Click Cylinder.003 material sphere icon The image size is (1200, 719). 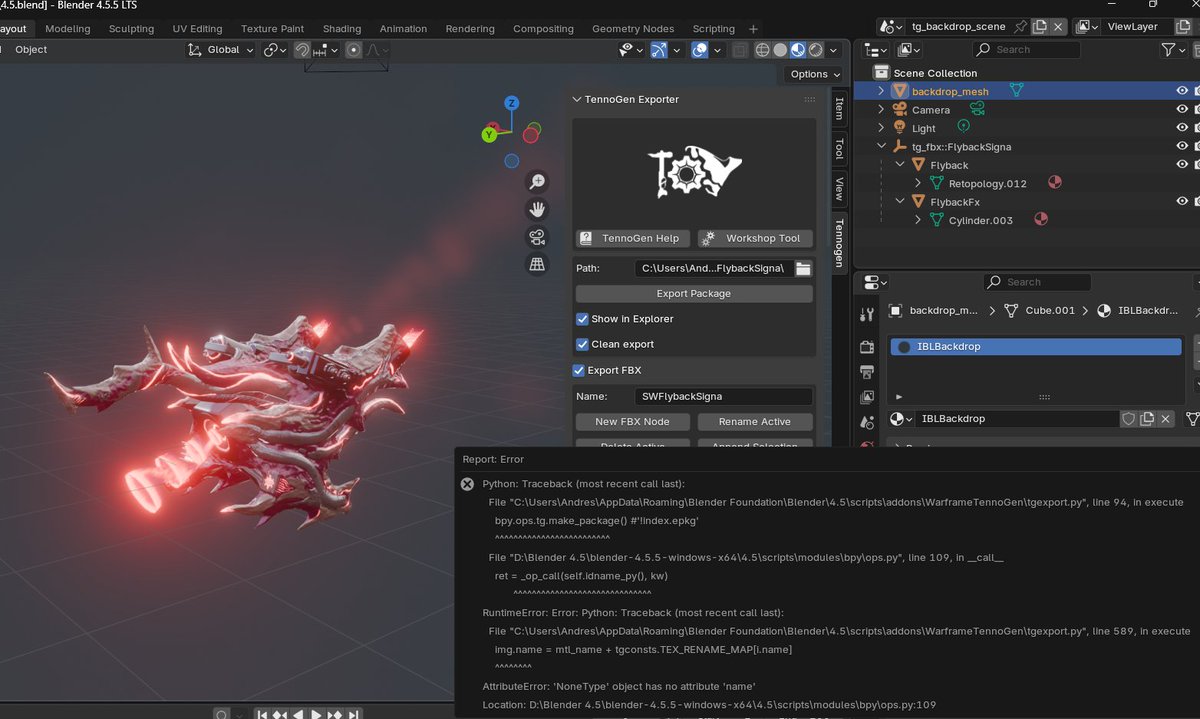pyautogui.click(x=1041, y=220)
